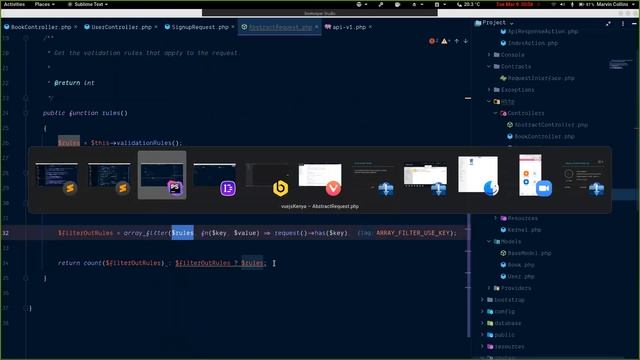Go to previous highlighted error arrow
The width and height of the screenshot is (640, 360).
[456, 41]
